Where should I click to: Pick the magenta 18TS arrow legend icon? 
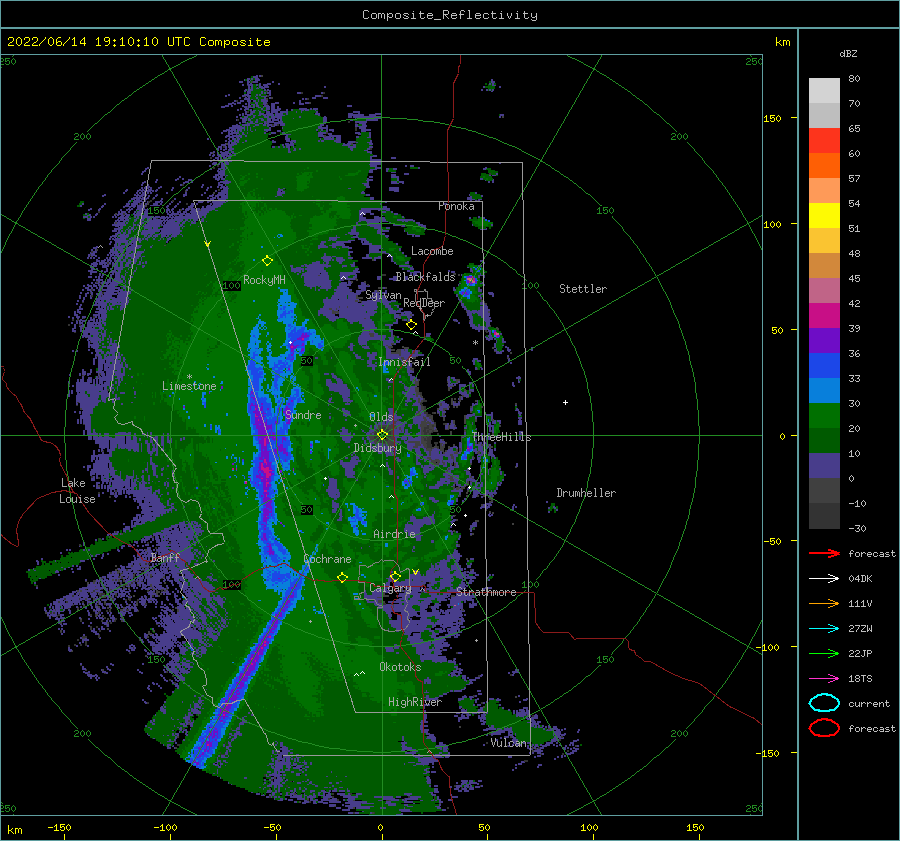[824, 679]
